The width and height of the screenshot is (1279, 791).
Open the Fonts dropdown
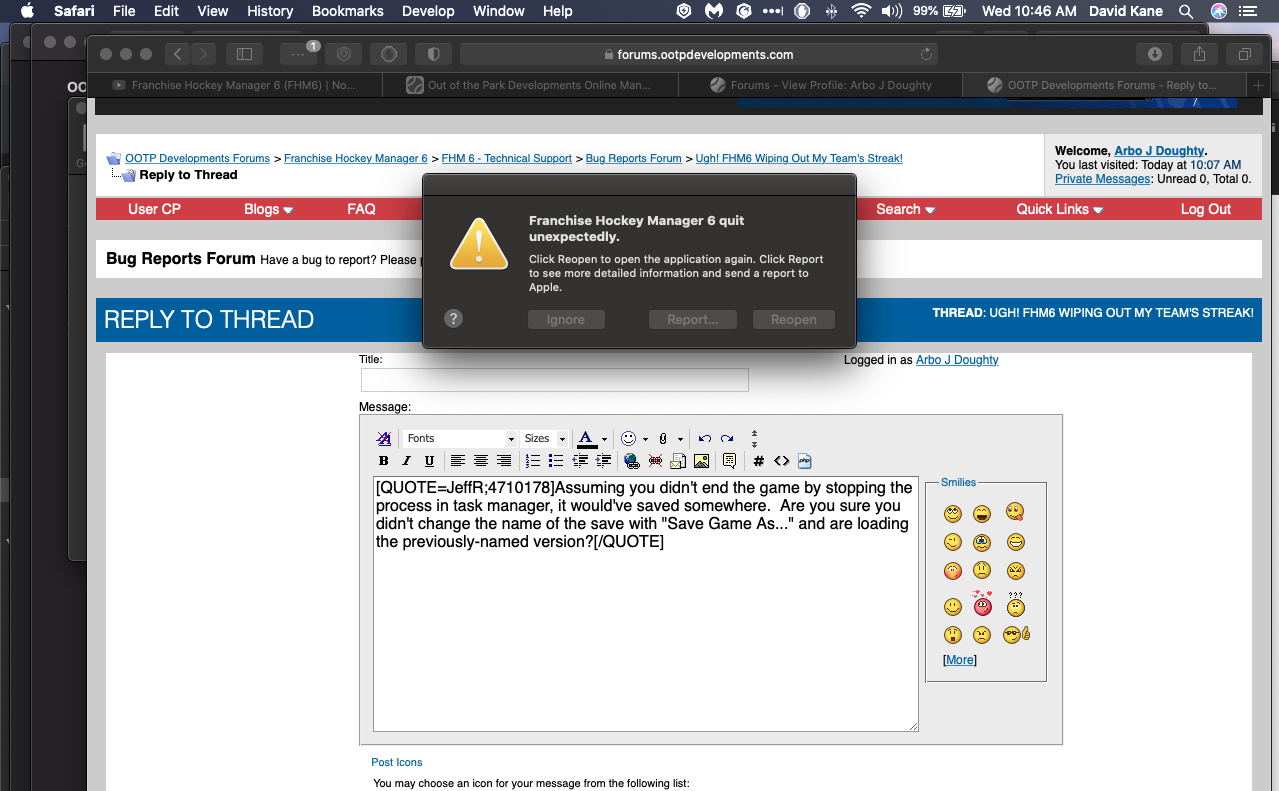[460, 439]
